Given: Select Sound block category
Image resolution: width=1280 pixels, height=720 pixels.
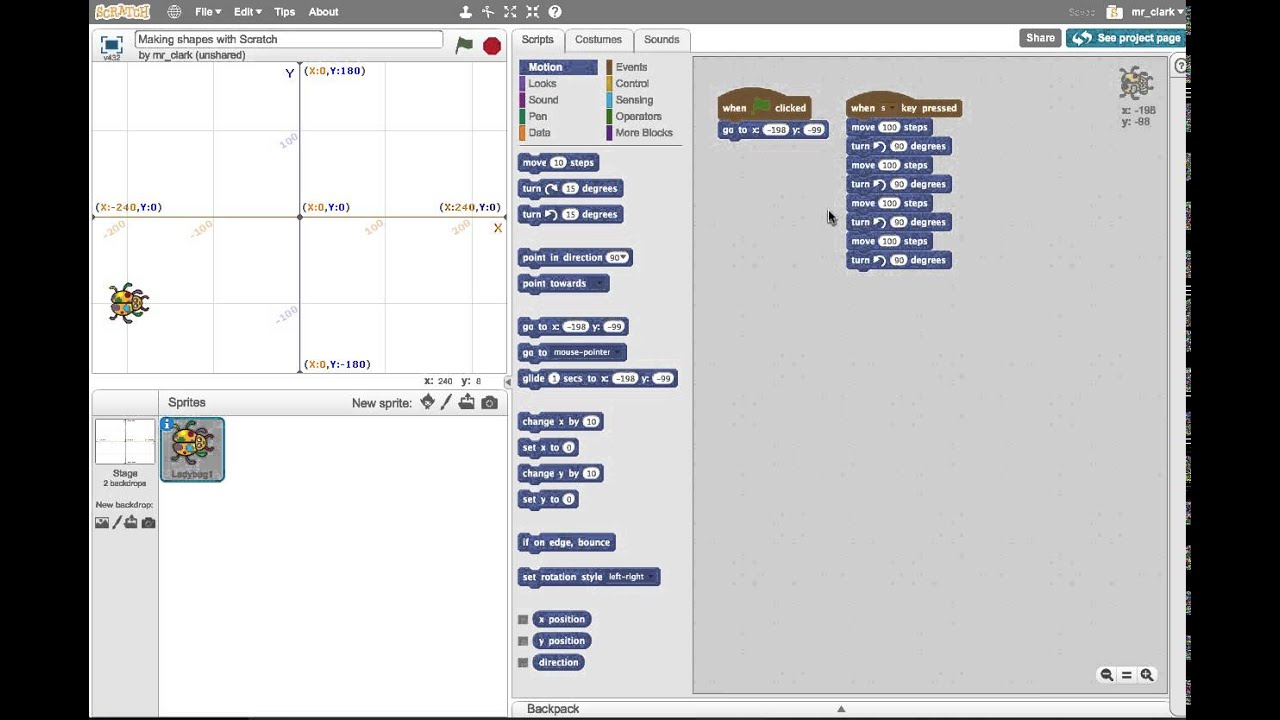Looking at the screenshot, I should (543, 100).
